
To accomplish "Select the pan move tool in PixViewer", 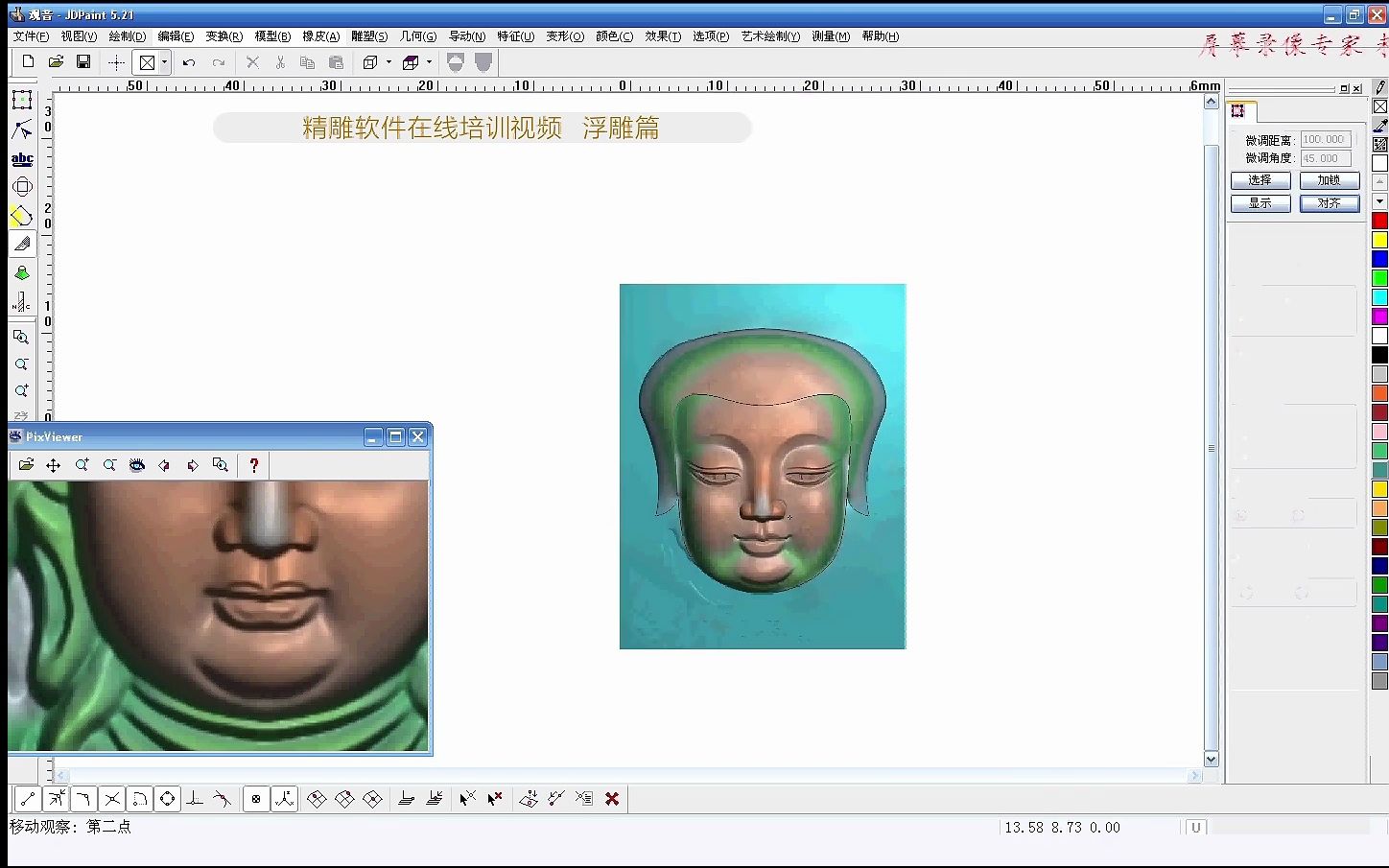I will click(x=53, y=465).
